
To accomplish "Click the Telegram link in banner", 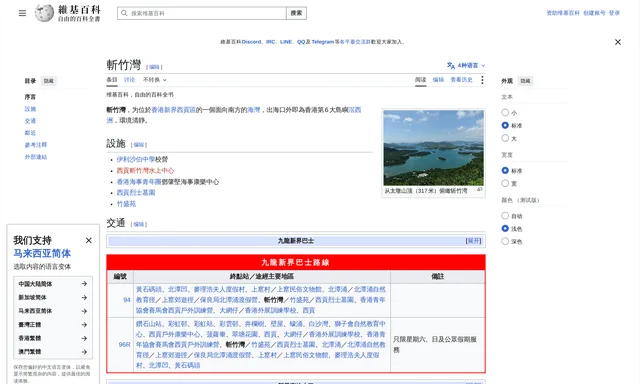I will point(322,42).
